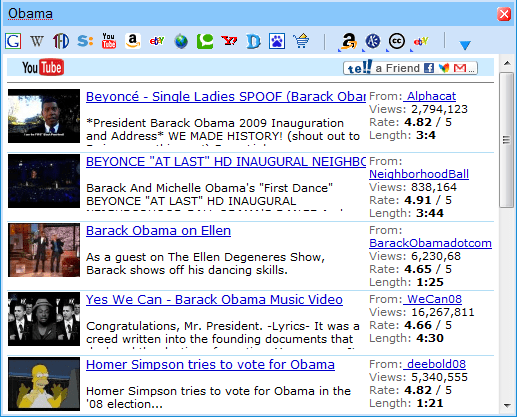This screenshot has height=417, width=520.
Task: Click the 'Views: 838,164' text
Action: click(x=413, y=187)
